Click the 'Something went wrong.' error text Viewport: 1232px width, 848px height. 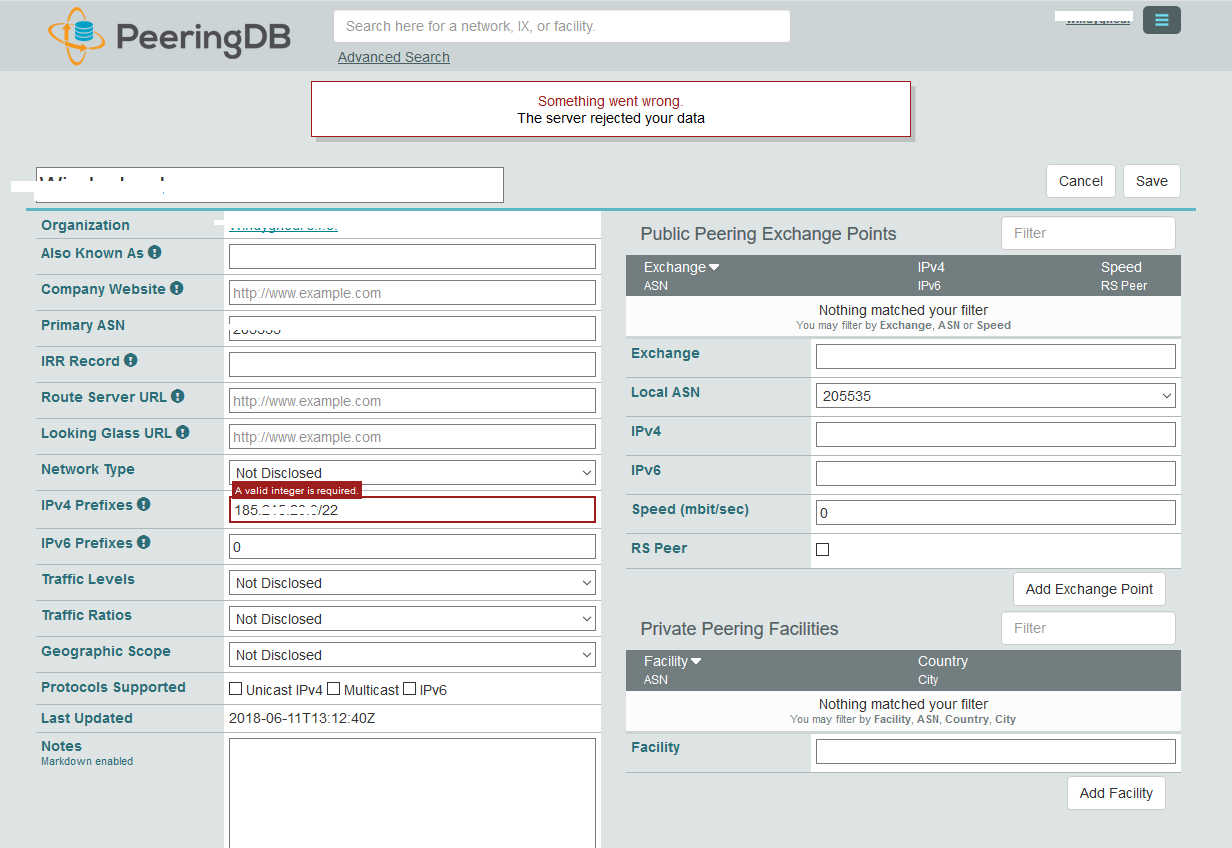click(610, 101)
